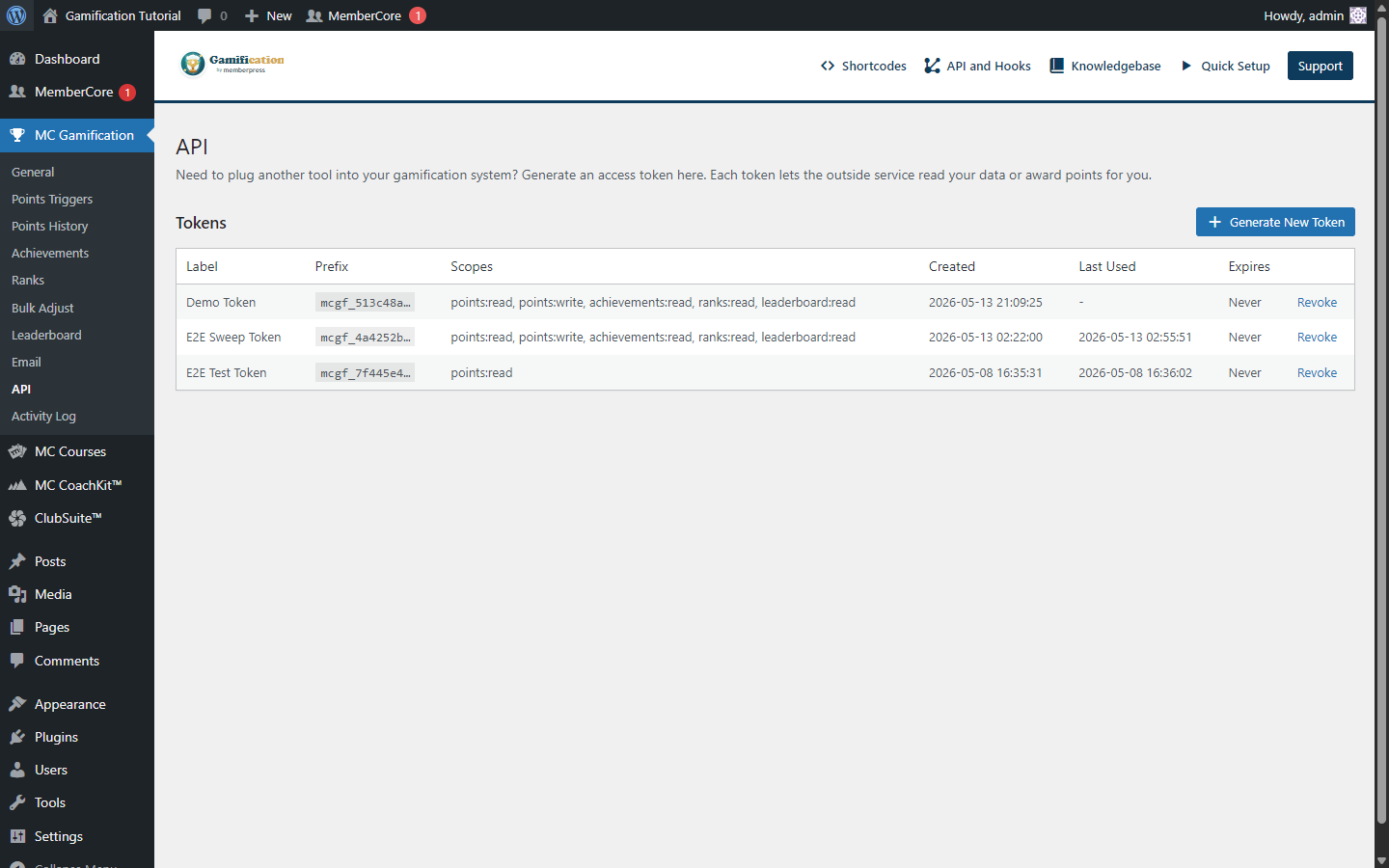Click the Pages icon in sidebar
Viewport: 1389px width, 868px height.
click(x=17, y=627)
